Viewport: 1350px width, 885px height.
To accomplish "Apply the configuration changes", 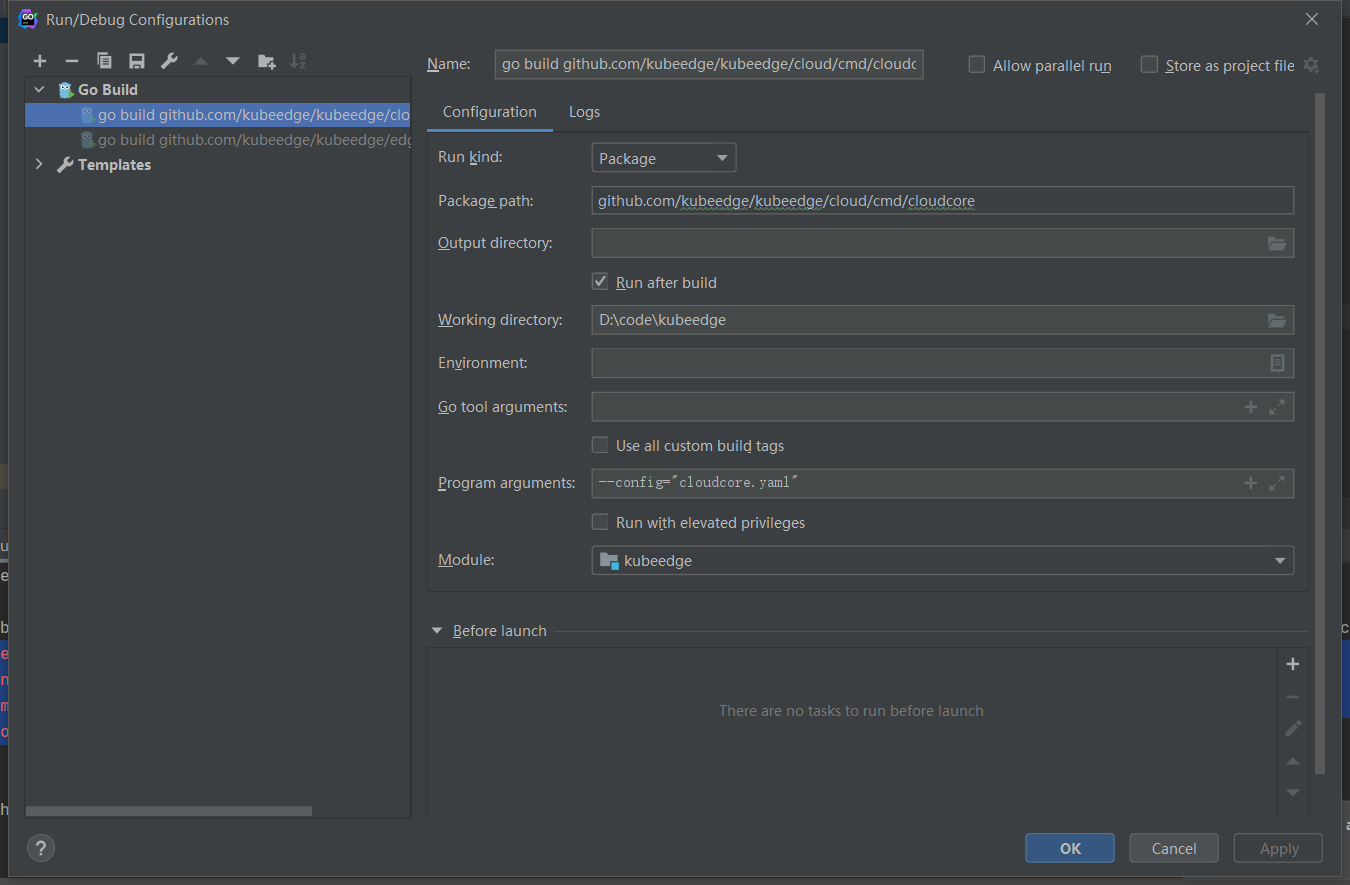I will point(1277,847).
